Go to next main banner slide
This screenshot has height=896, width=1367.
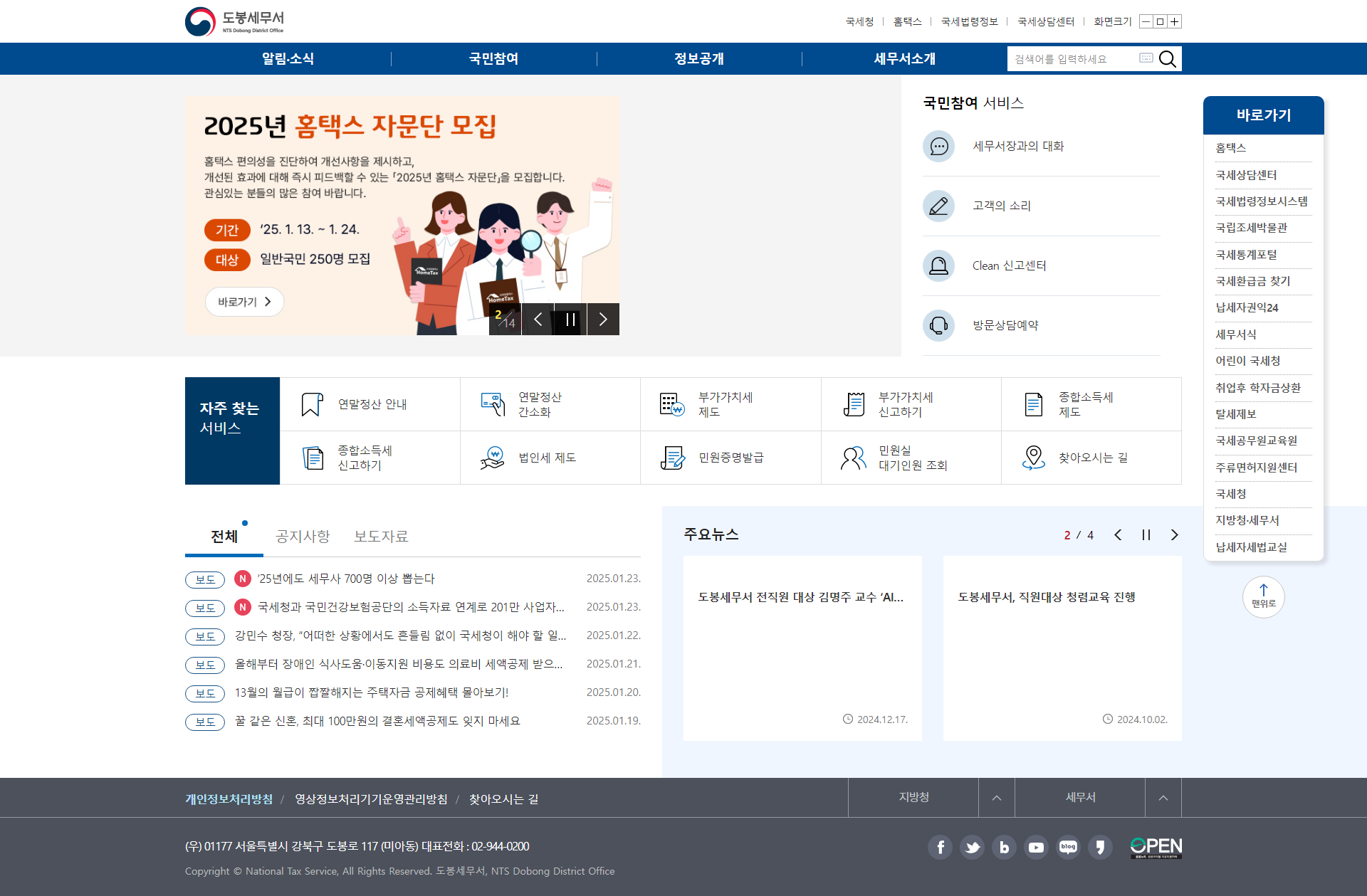click(x=603, y=320)
